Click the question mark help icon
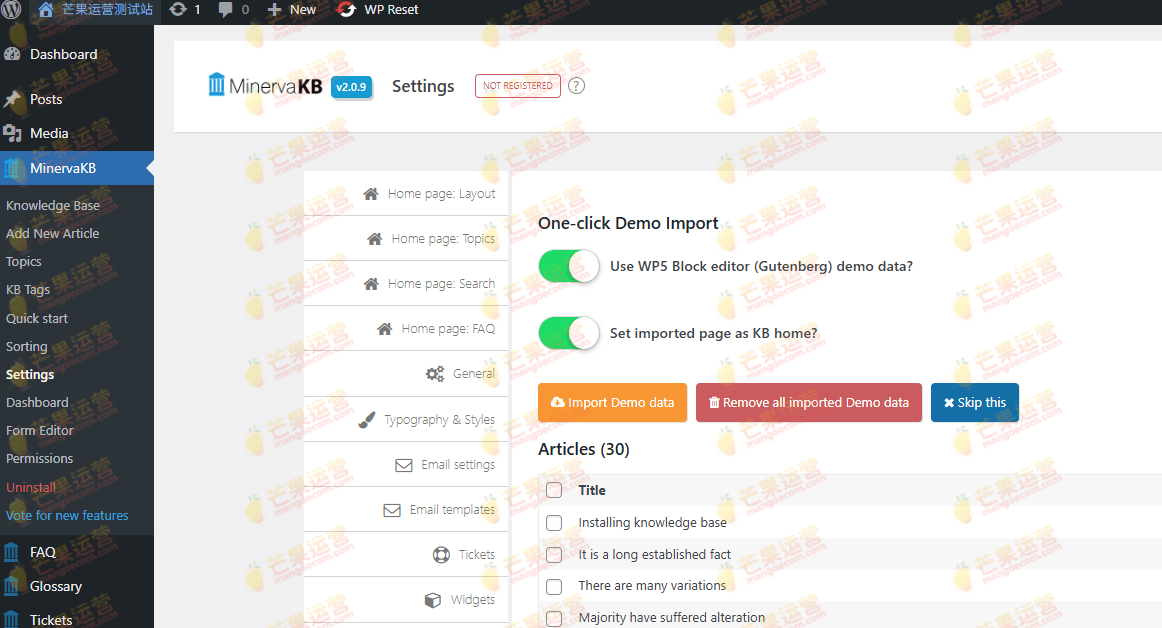The height and width of the screenshot is (628, 1162). tap(577, 86)
